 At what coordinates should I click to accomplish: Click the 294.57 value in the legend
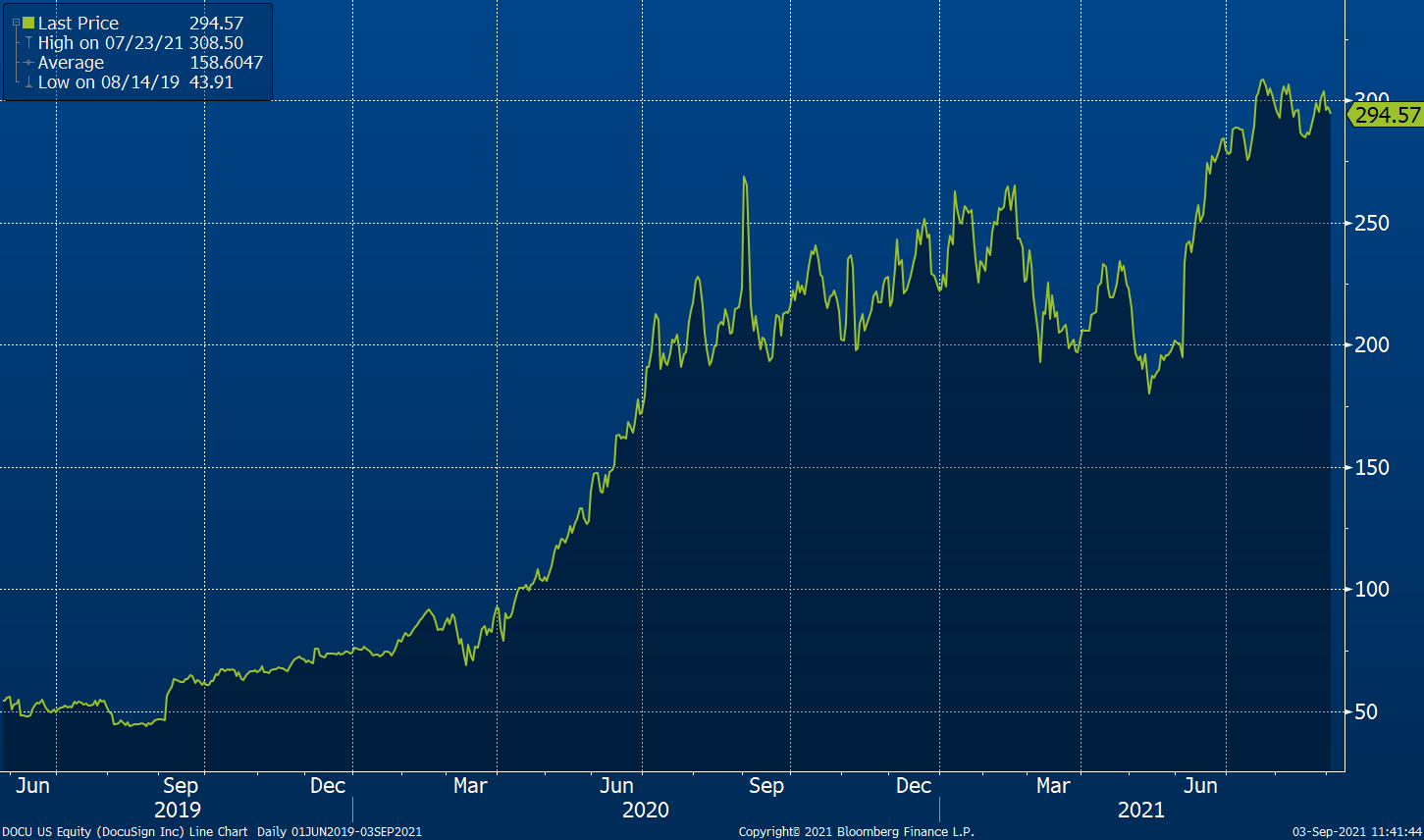[x=216, y=23]
